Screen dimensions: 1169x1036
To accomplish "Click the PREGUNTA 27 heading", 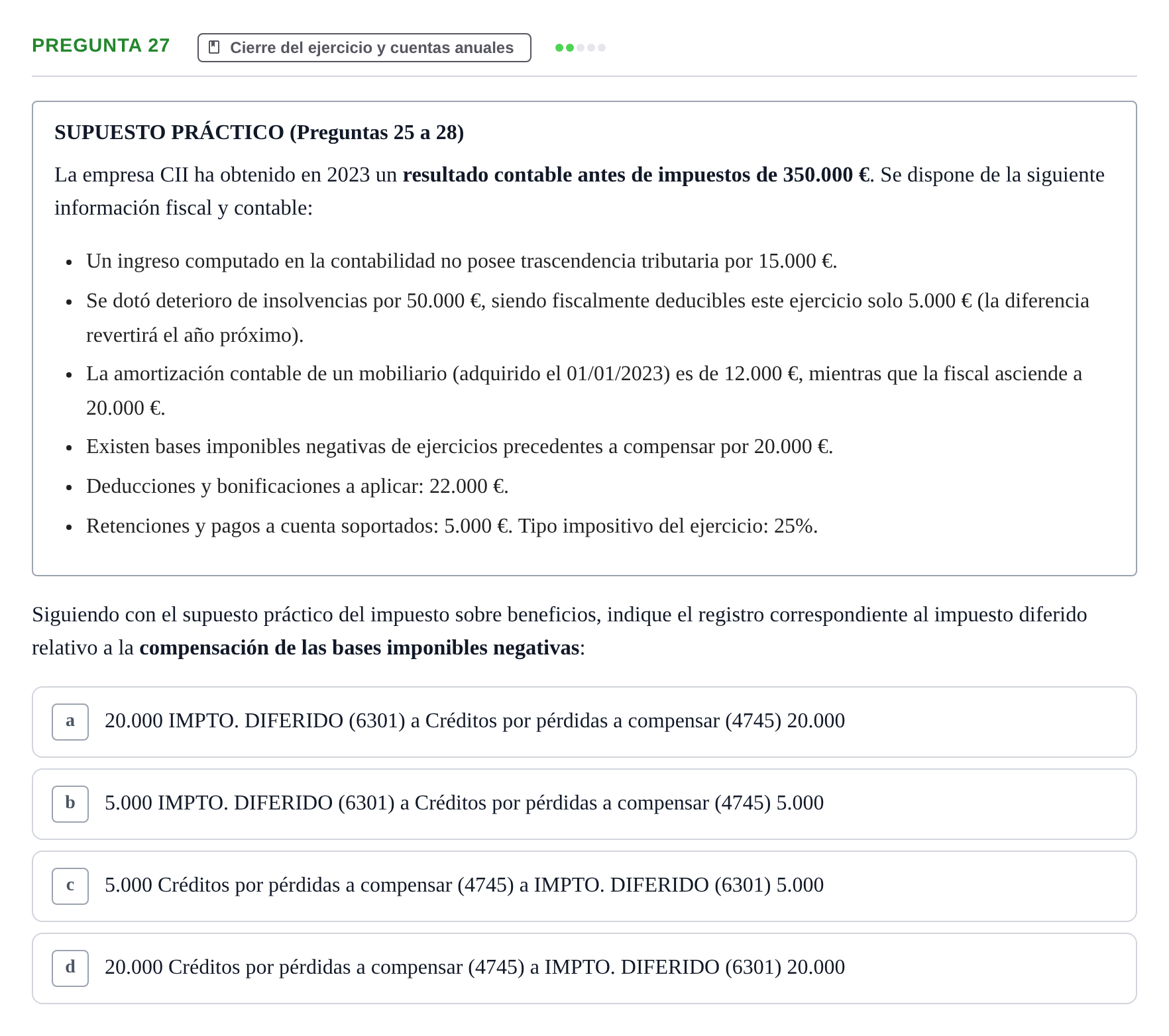I will coord(101,45).
